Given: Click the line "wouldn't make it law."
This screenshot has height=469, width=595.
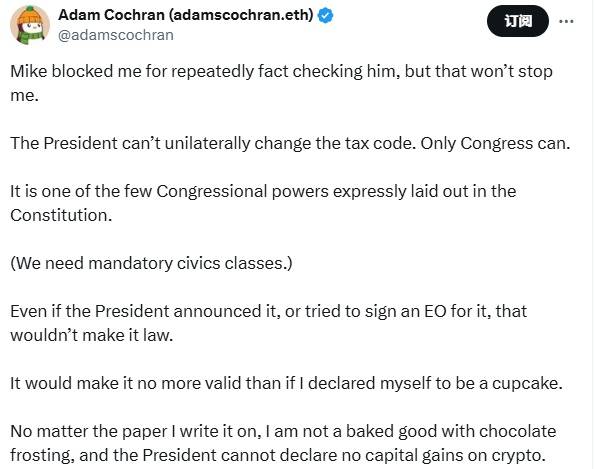Looking at the screenshot, I should pos(91,335).
